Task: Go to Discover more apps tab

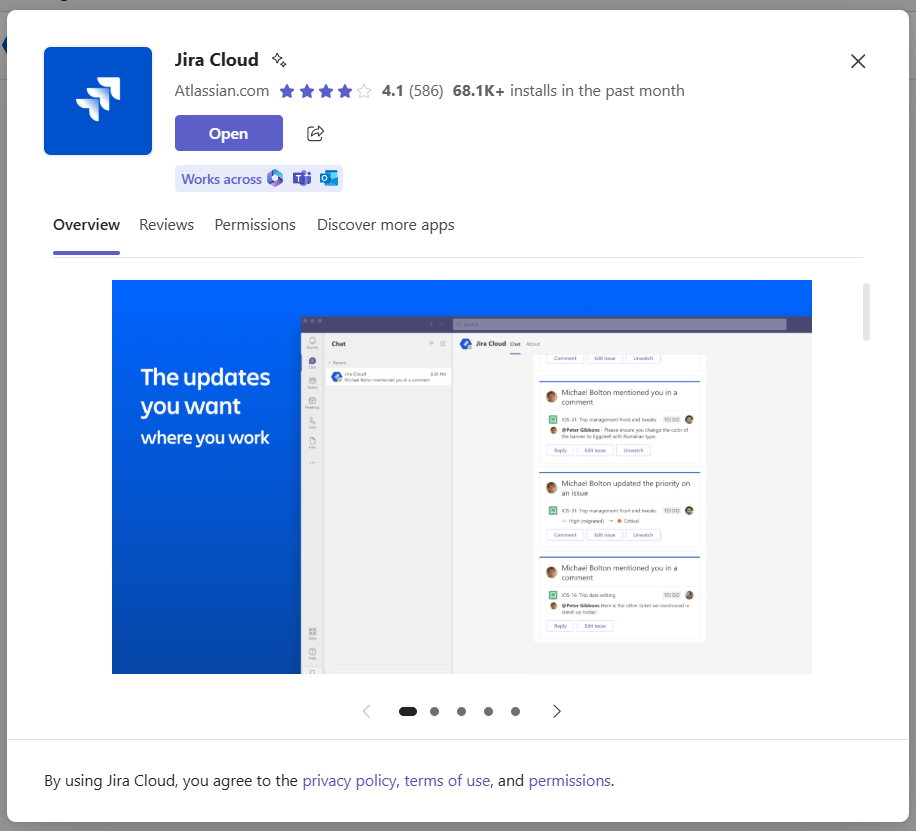Action: [x=386, y=225]
